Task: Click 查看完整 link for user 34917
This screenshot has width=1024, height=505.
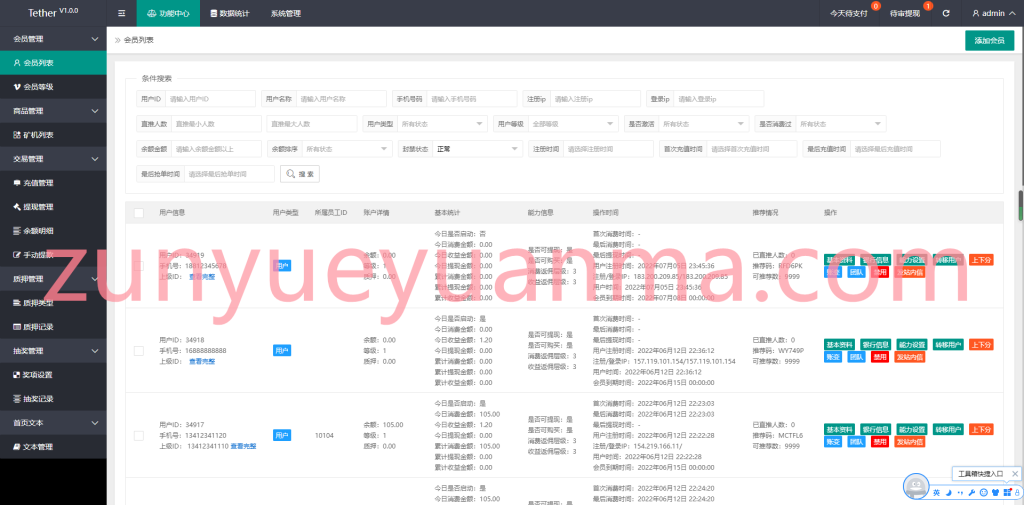Action: (x=243, y=446)
